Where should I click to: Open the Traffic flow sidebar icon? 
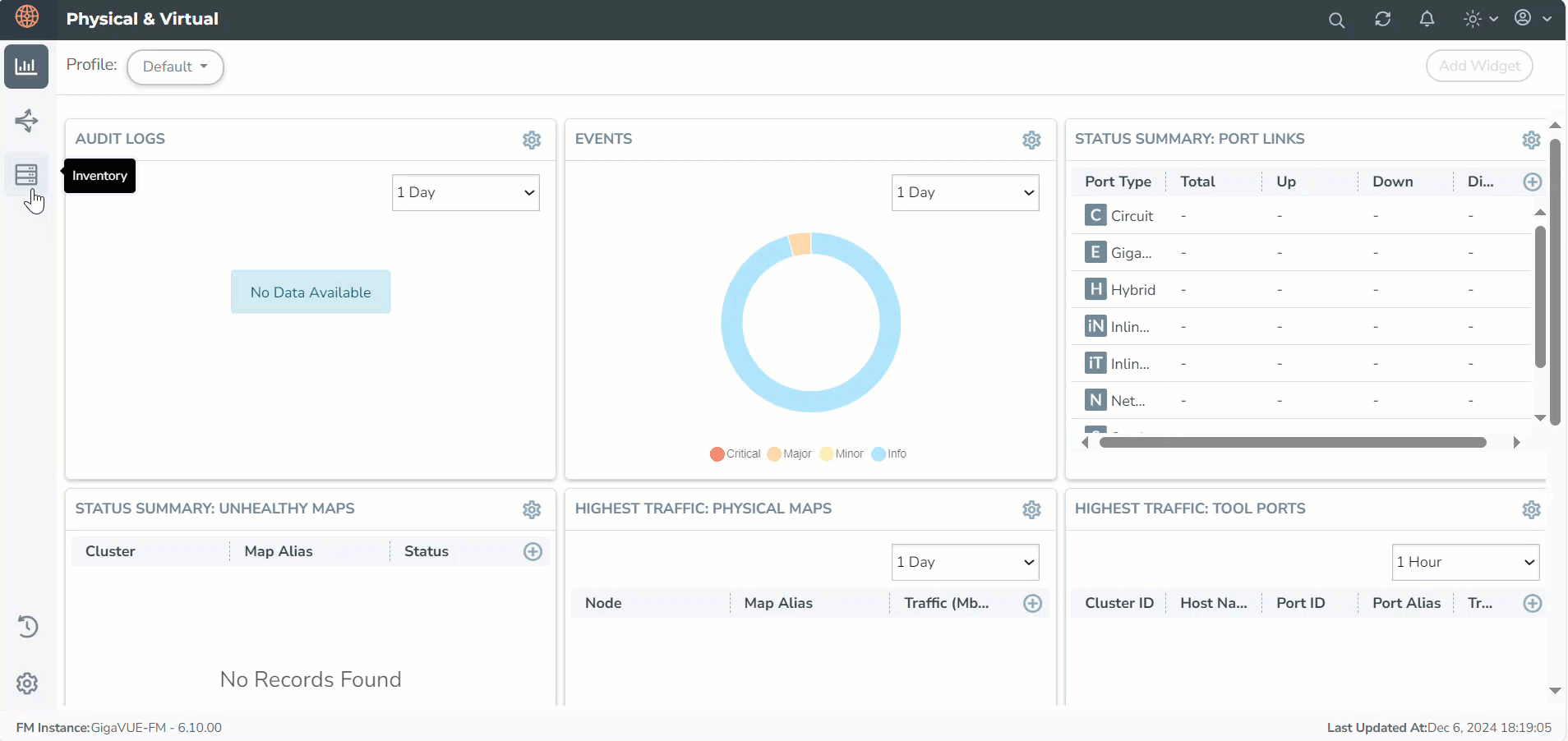[26, 121]
